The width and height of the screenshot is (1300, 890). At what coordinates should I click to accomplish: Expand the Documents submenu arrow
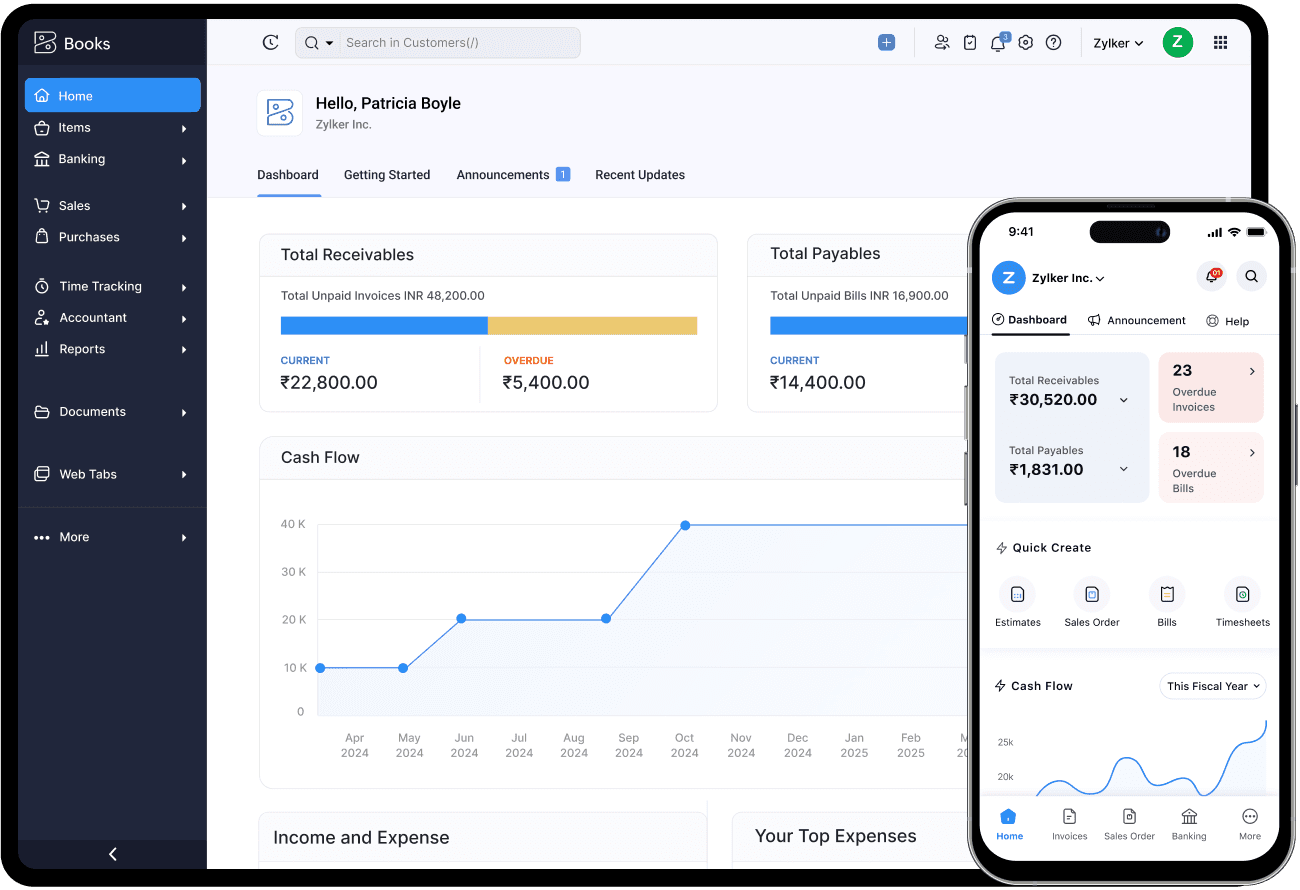coord(184,413)
